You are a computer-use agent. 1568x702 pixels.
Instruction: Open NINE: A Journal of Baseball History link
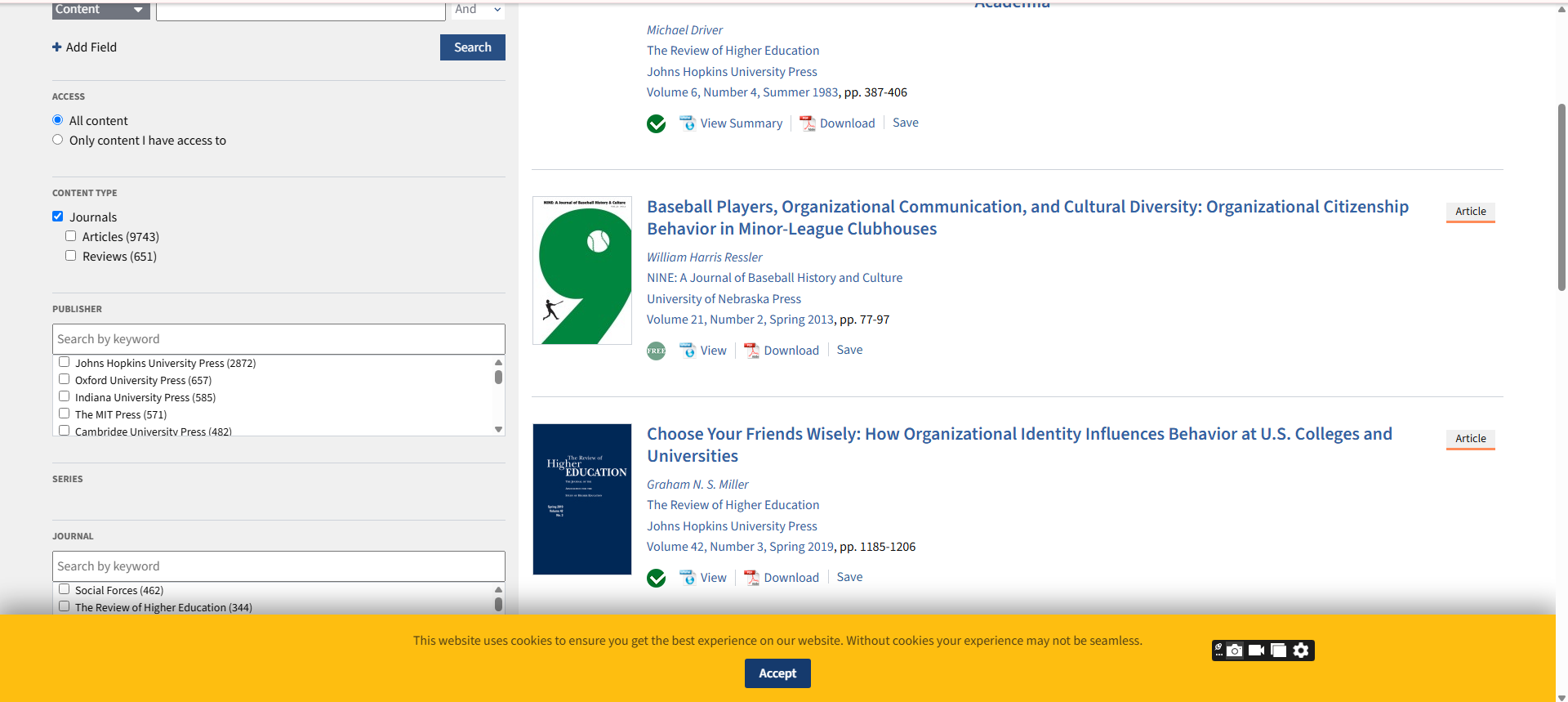coord(774,278)
